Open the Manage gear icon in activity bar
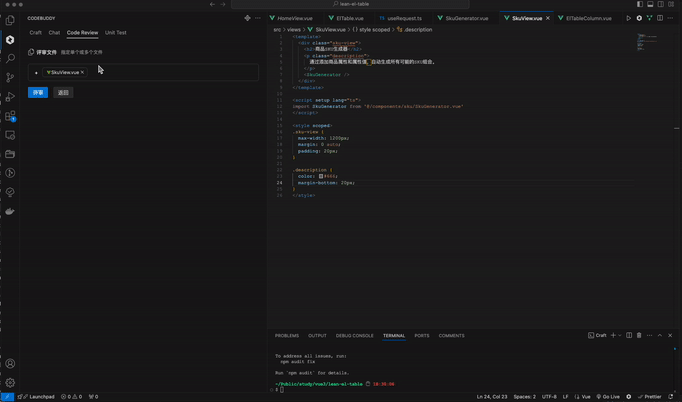 click(10, 382)
